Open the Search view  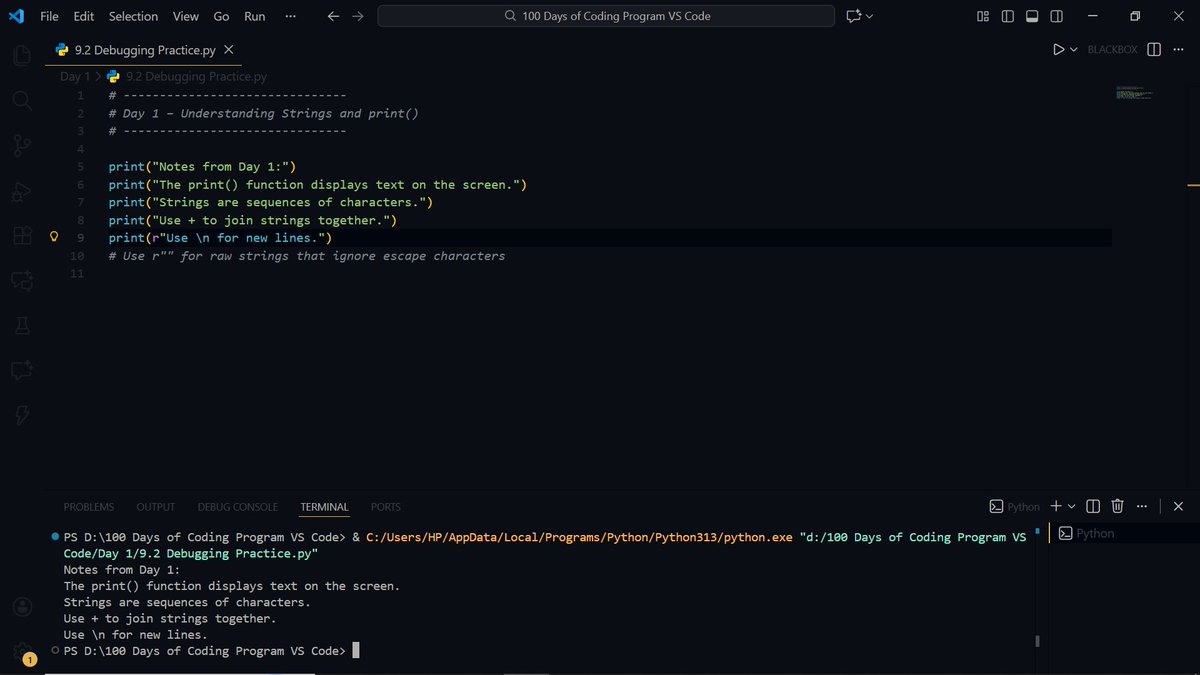tap(21, 100)
